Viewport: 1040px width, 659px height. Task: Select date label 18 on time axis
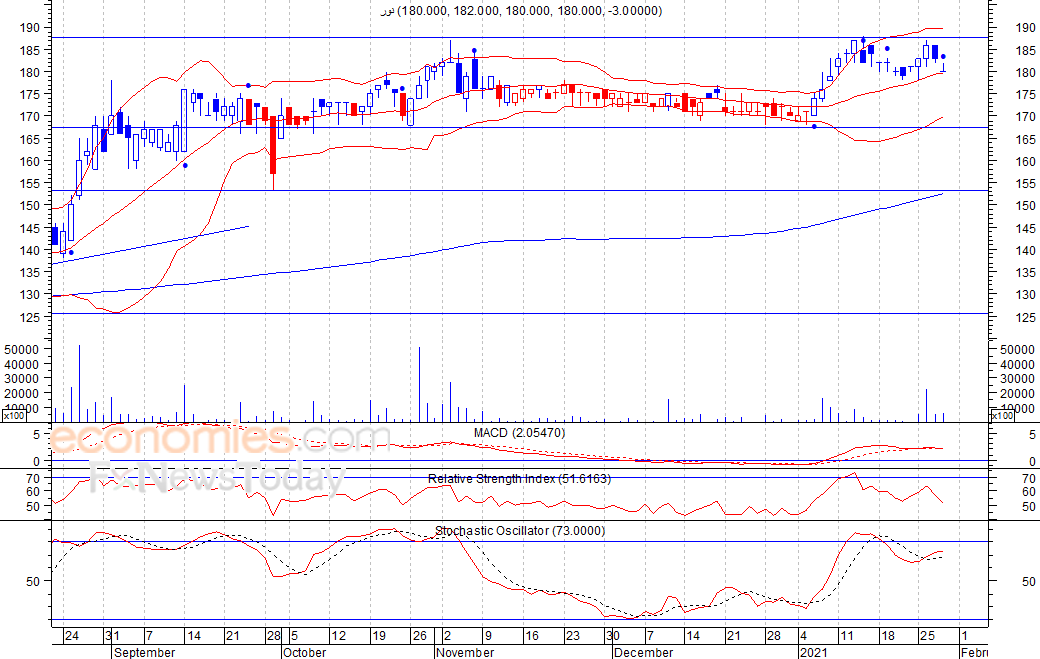(887, 636)
